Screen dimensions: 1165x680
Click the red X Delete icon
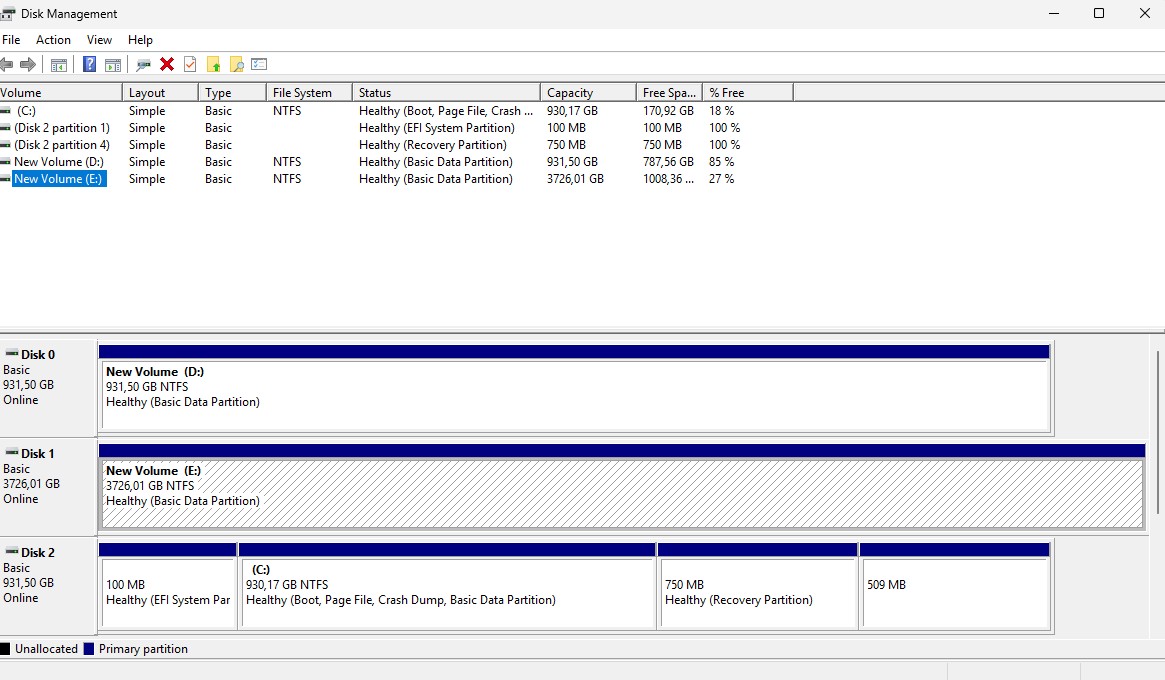(x=167, y=65)
